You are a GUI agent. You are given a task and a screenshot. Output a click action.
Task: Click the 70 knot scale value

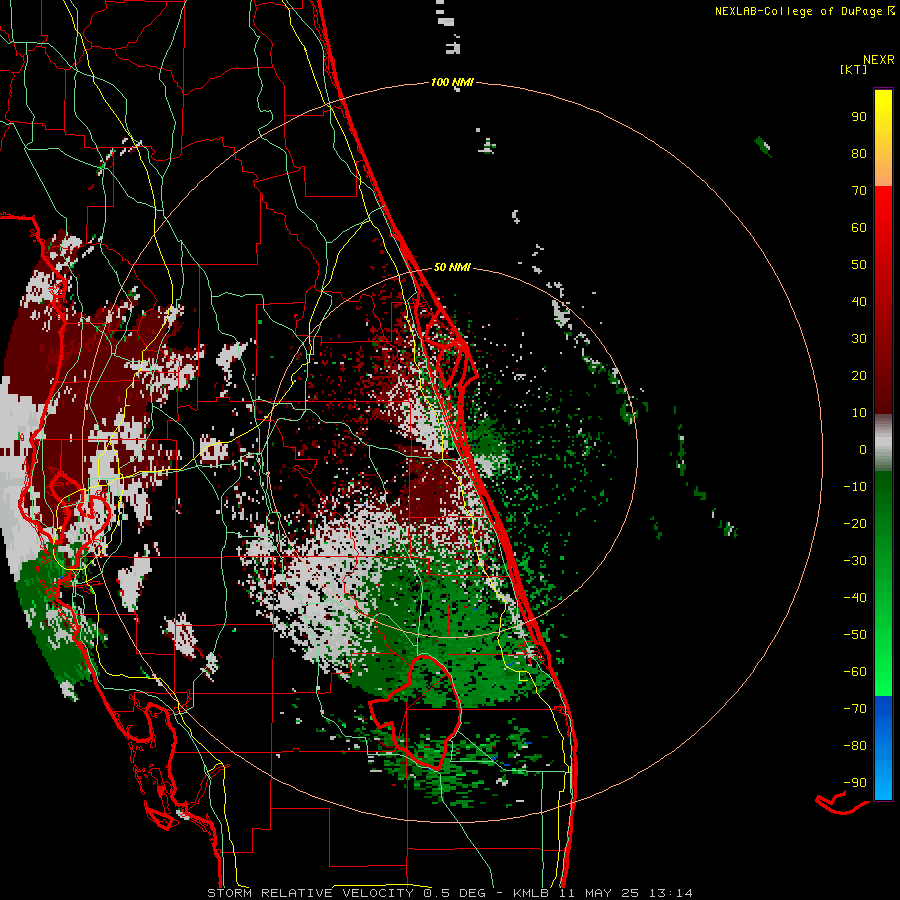tap(859, 191)
